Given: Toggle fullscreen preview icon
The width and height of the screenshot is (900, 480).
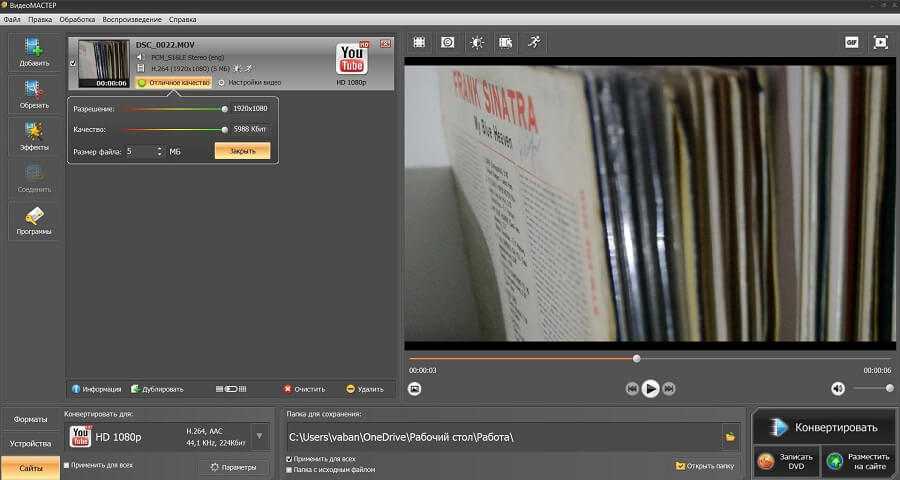Looking at the screenshot, I should [x=880, y=42].
